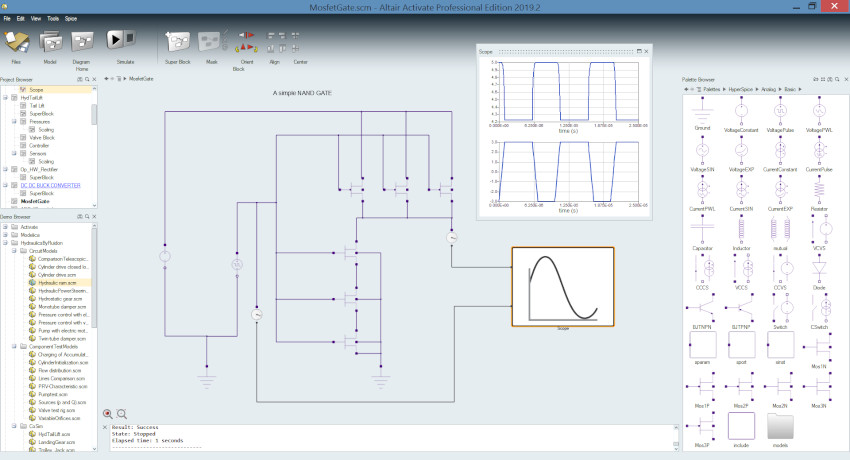Click the Super Block toolbar icon
The image size is (850, 460).
click(x=177, y=40)
